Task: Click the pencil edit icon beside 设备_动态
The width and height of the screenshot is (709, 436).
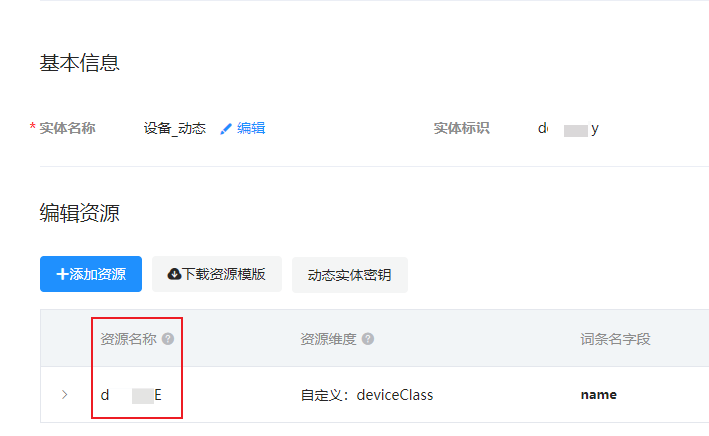Action: coord(226,129)
